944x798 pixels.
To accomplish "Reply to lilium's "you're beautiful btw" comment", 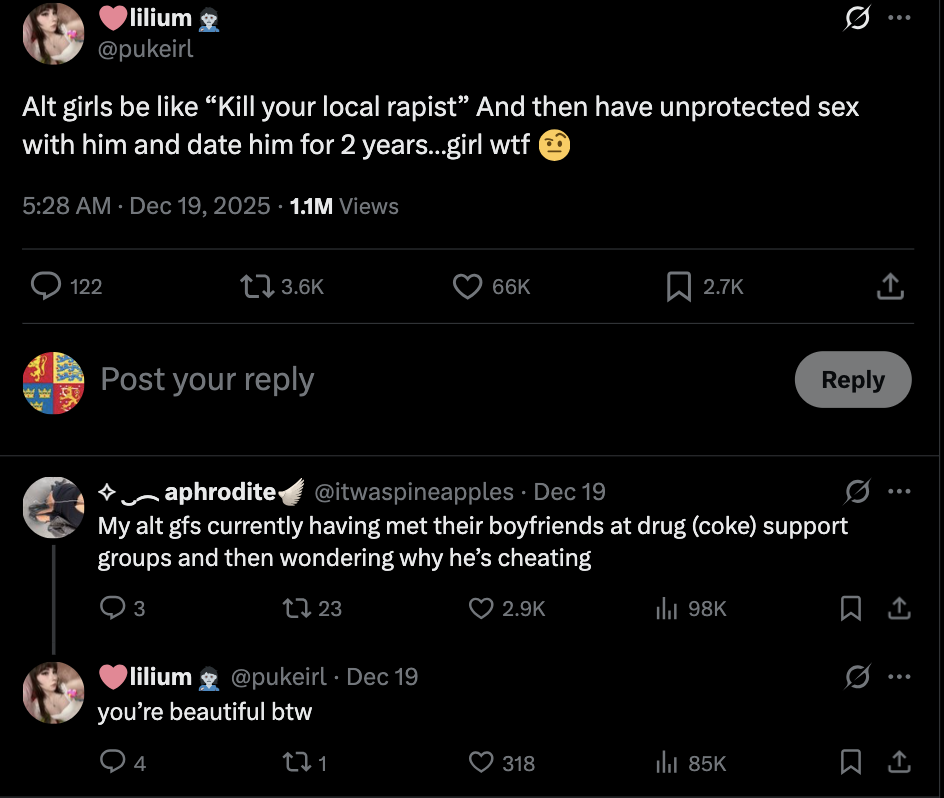I will (x=113, y=763).
